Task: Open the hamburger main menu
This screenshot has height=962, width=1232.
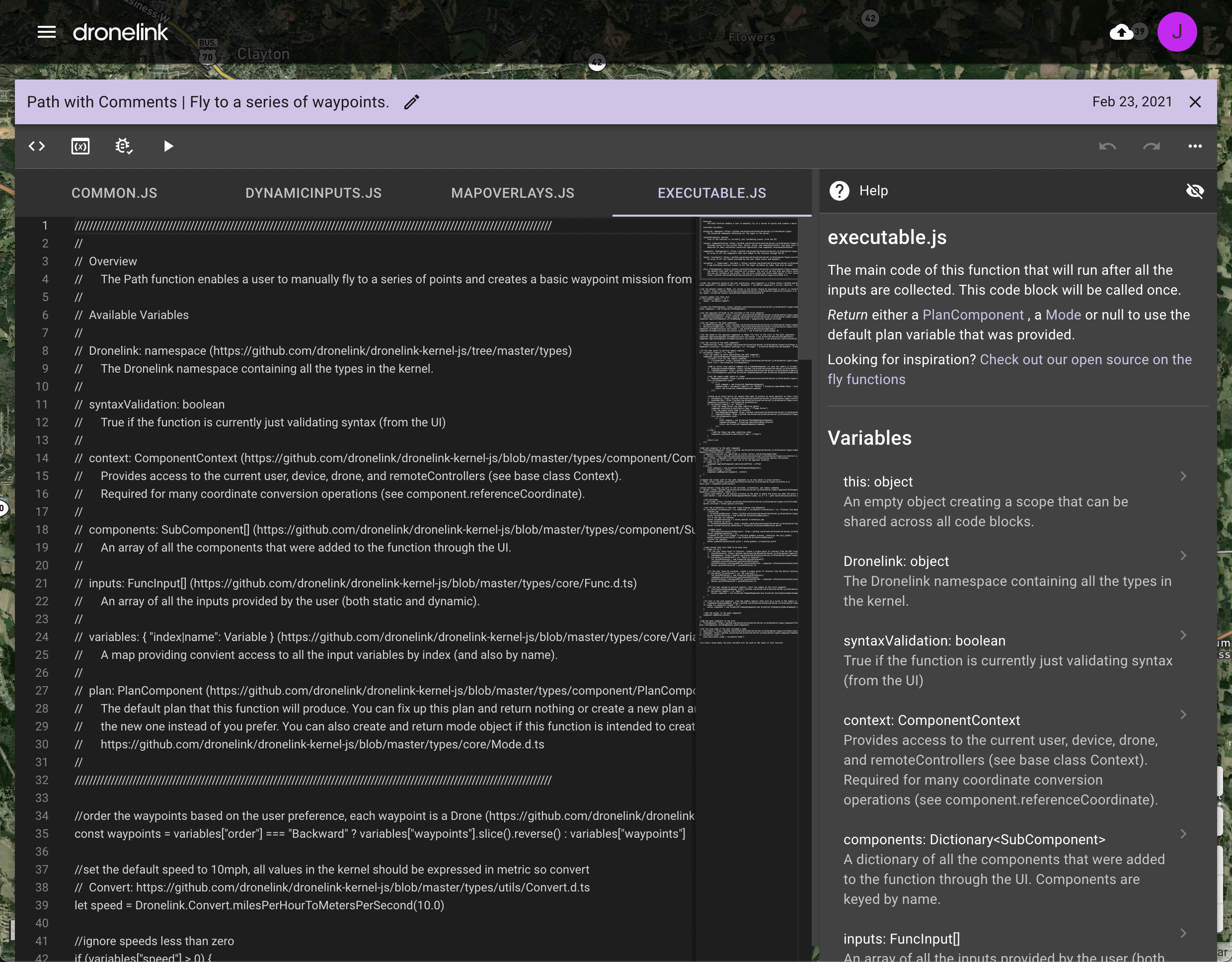Action: (x=46, y=32)
